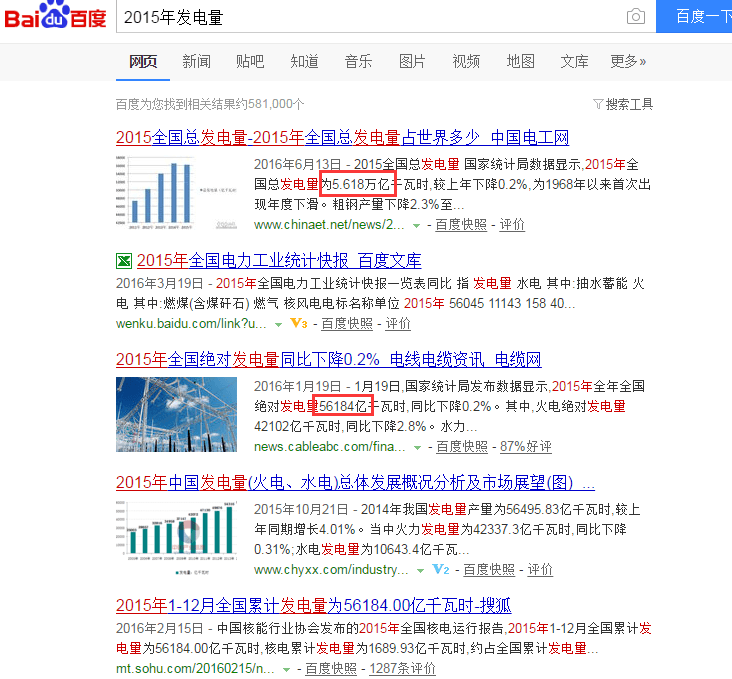The height and width of the screenshot is (679, 732).
Task: Open the 音乐 tab
Action: coord(358,62)
